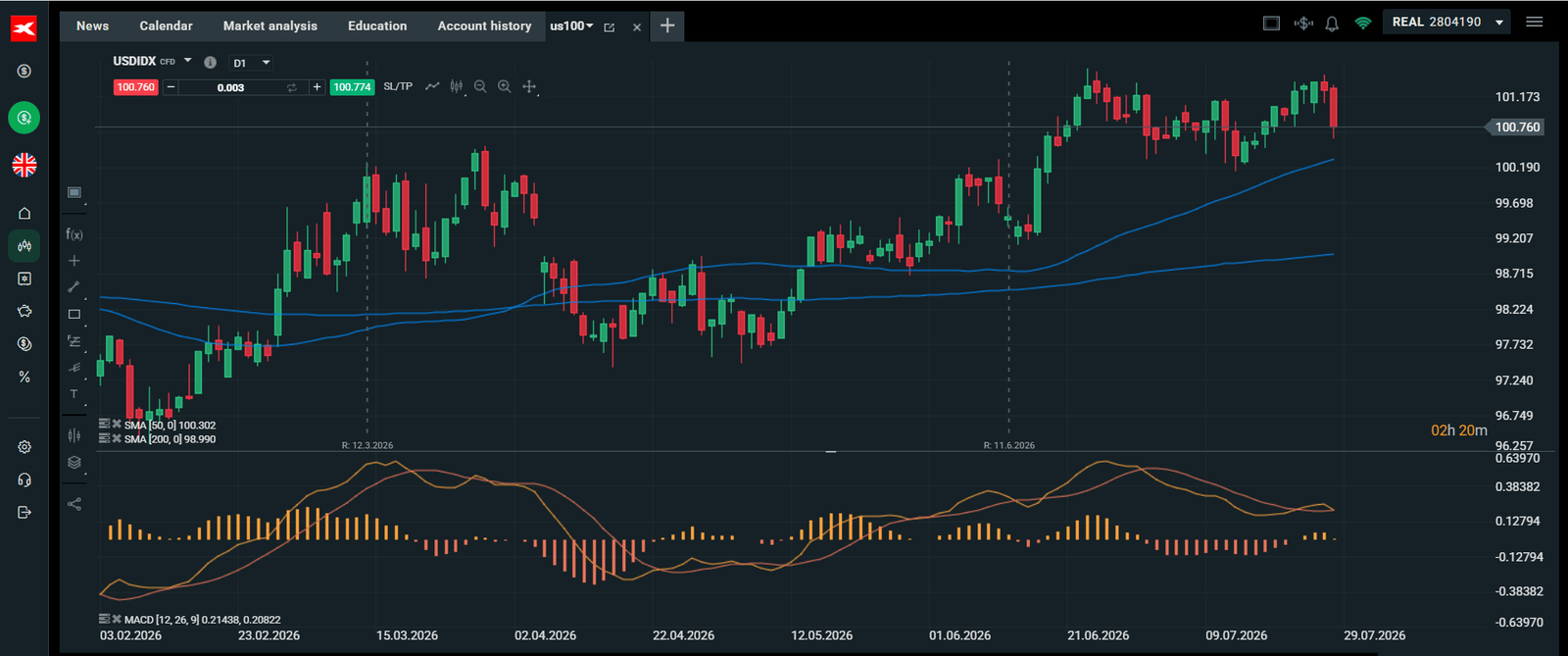
Task: Open the News tab
Action: click(x=93, y=26)
